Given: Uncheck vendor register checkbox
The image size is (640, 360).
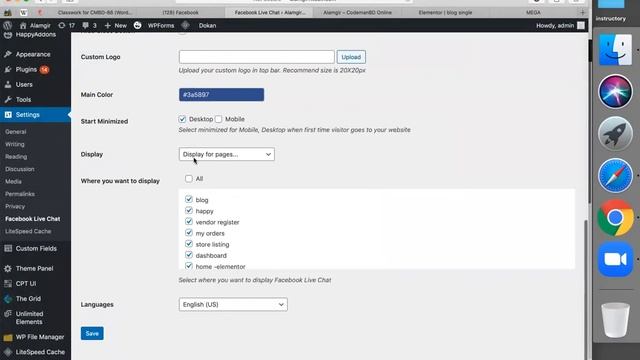Looking at the screenshot, I should 189,221.
